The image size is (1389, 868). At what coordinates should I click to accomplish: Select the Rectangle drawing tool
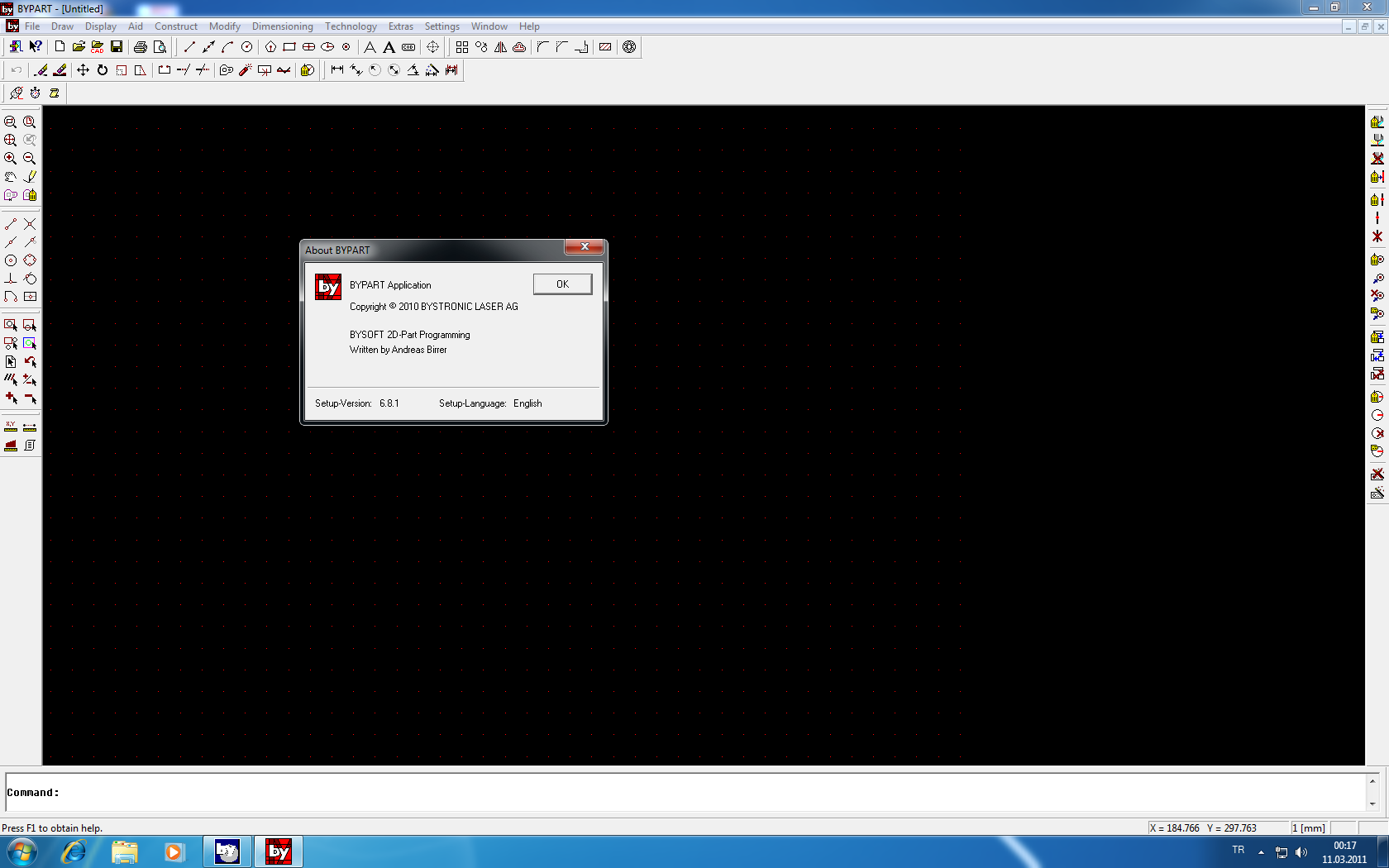point(289,47)
